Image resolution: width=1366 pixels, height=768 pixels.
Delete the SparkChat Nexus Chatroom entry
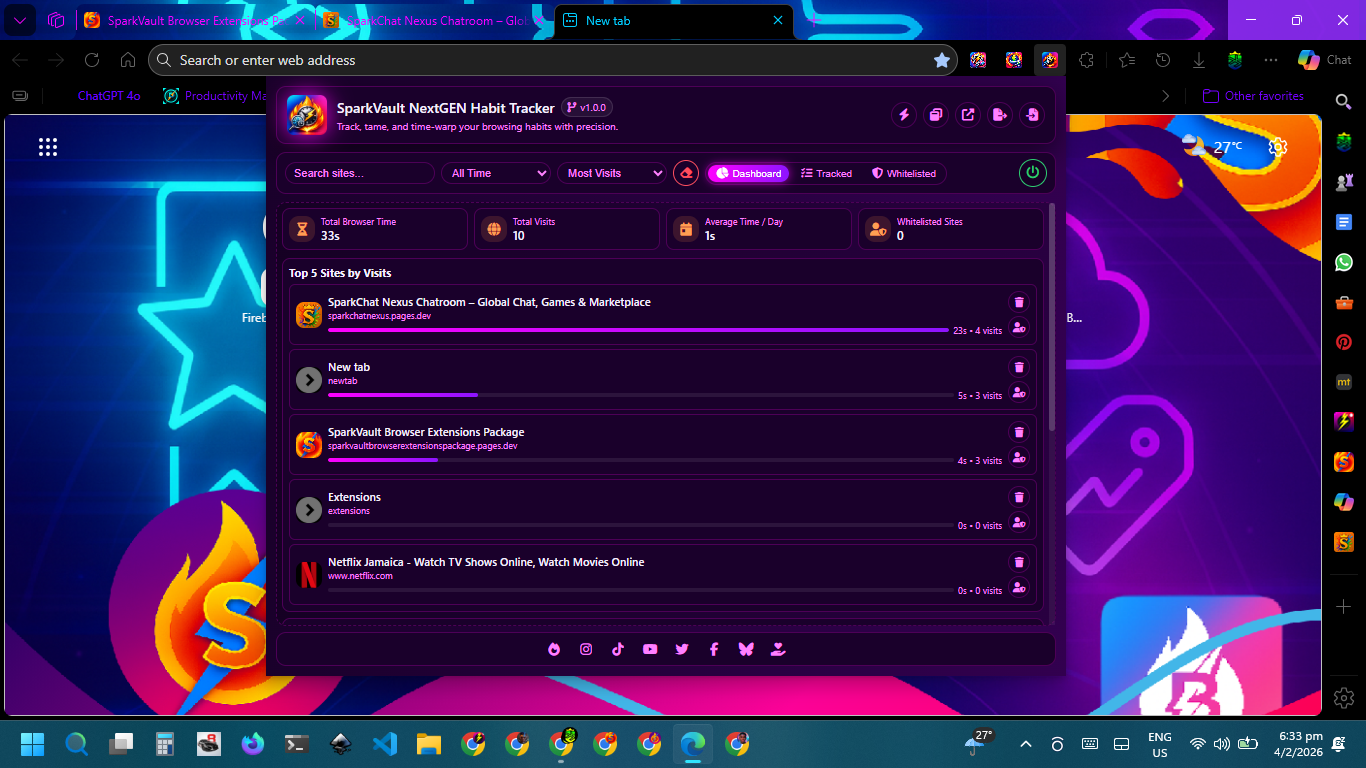[x=1019, y=302]
